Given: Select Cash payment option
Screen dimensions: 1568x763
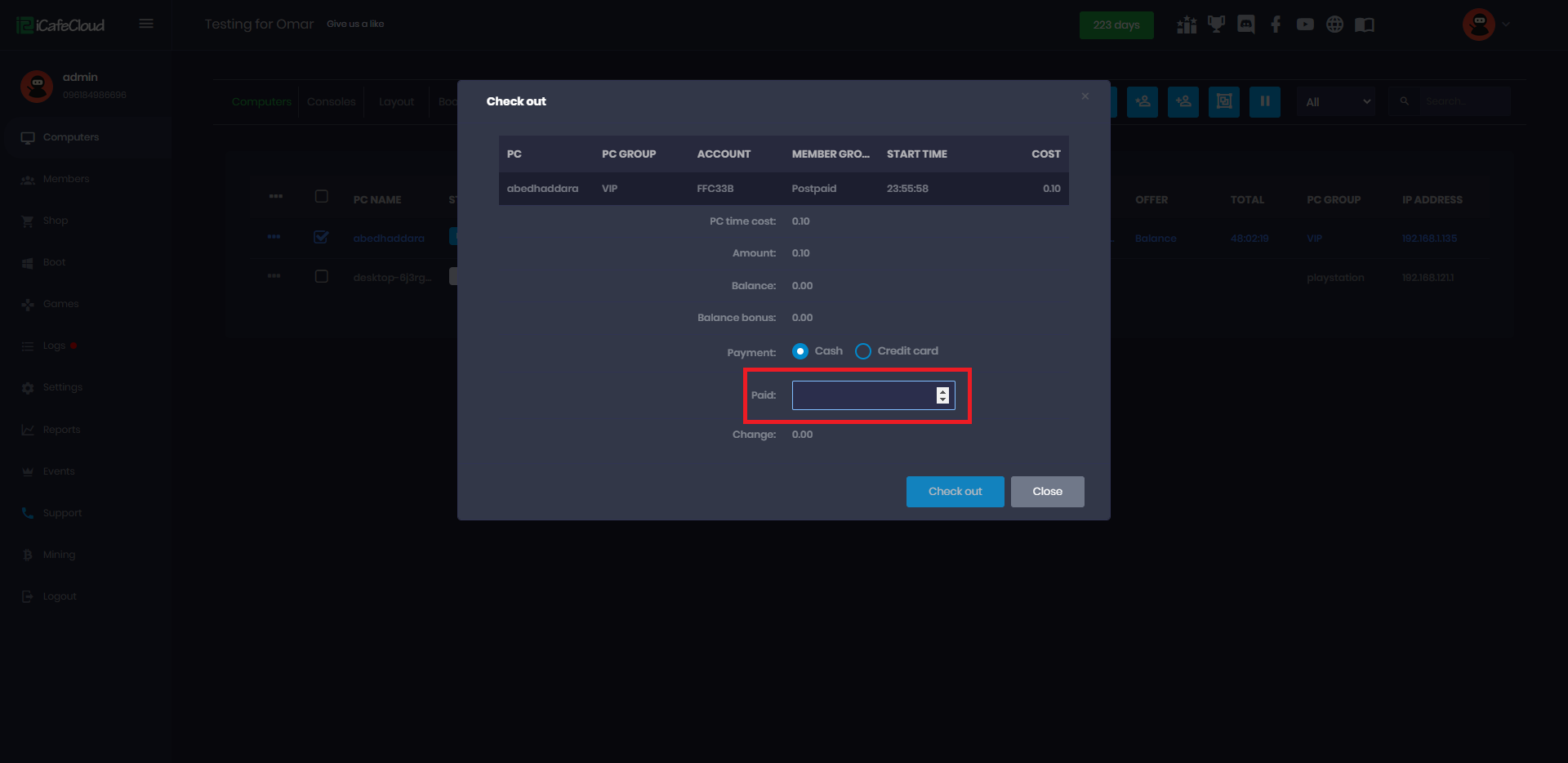Looking at the screenshot, I should pos(800,351).
